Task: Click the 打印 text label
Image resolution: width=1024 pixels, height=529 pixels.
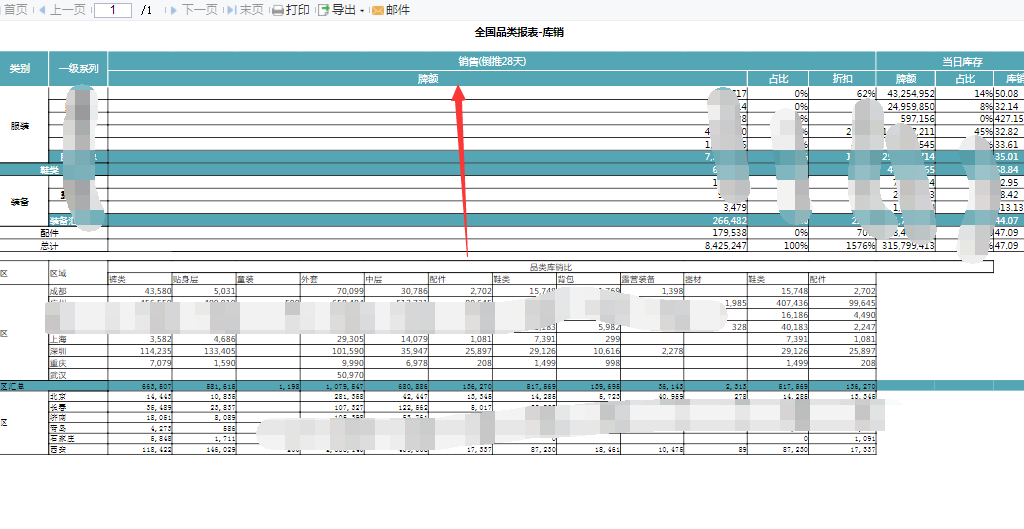Action: [297, 10]
